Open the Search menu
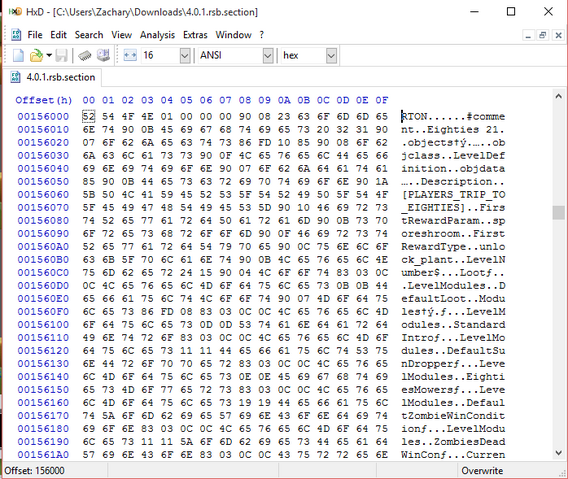Screen dimensions: 568x479 pyautogui.click(x=89, y=35)
